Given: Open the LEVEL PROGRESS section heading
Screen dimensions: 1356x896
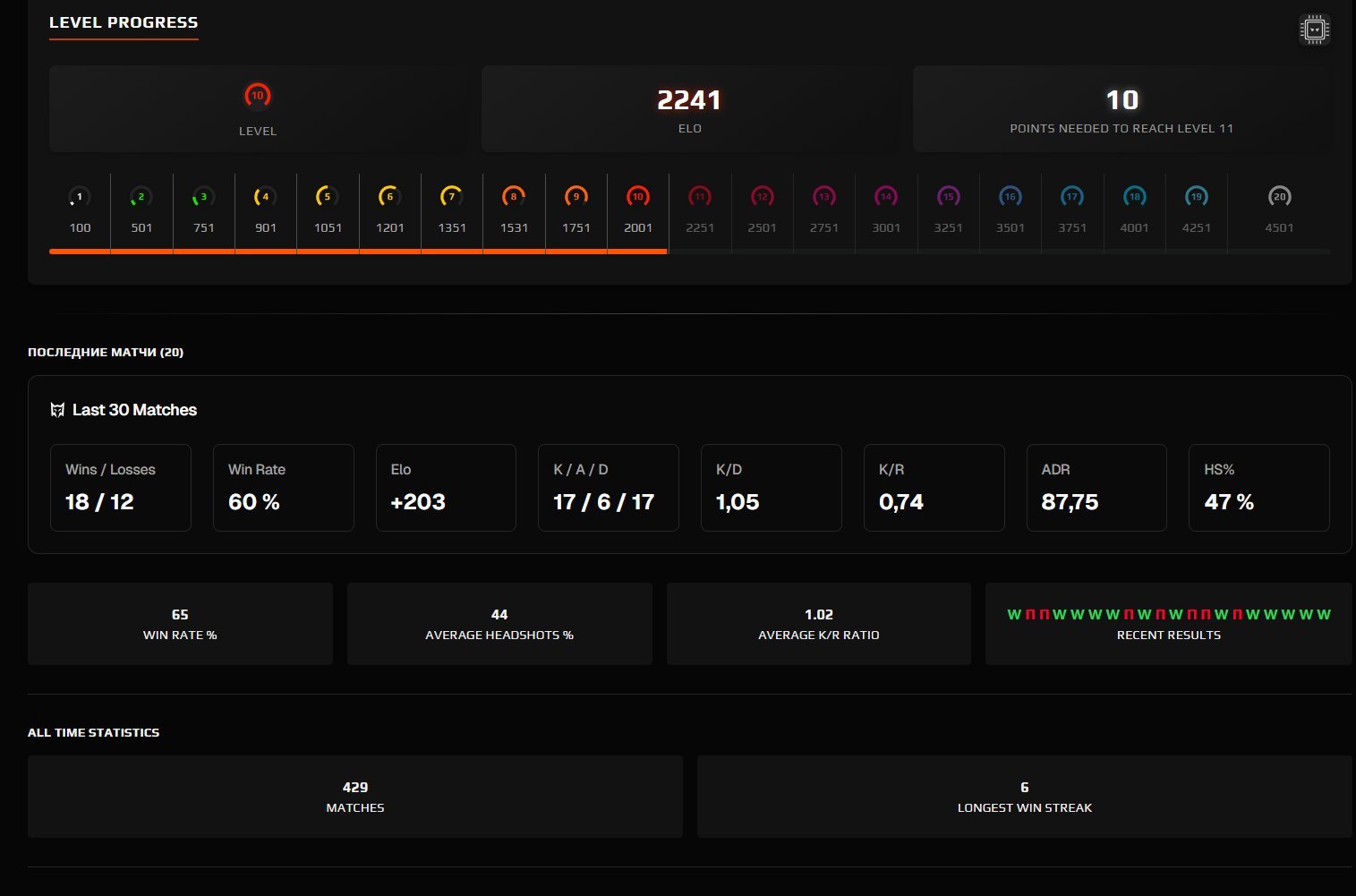Looking at the screenshot, I should pos(124,23).
